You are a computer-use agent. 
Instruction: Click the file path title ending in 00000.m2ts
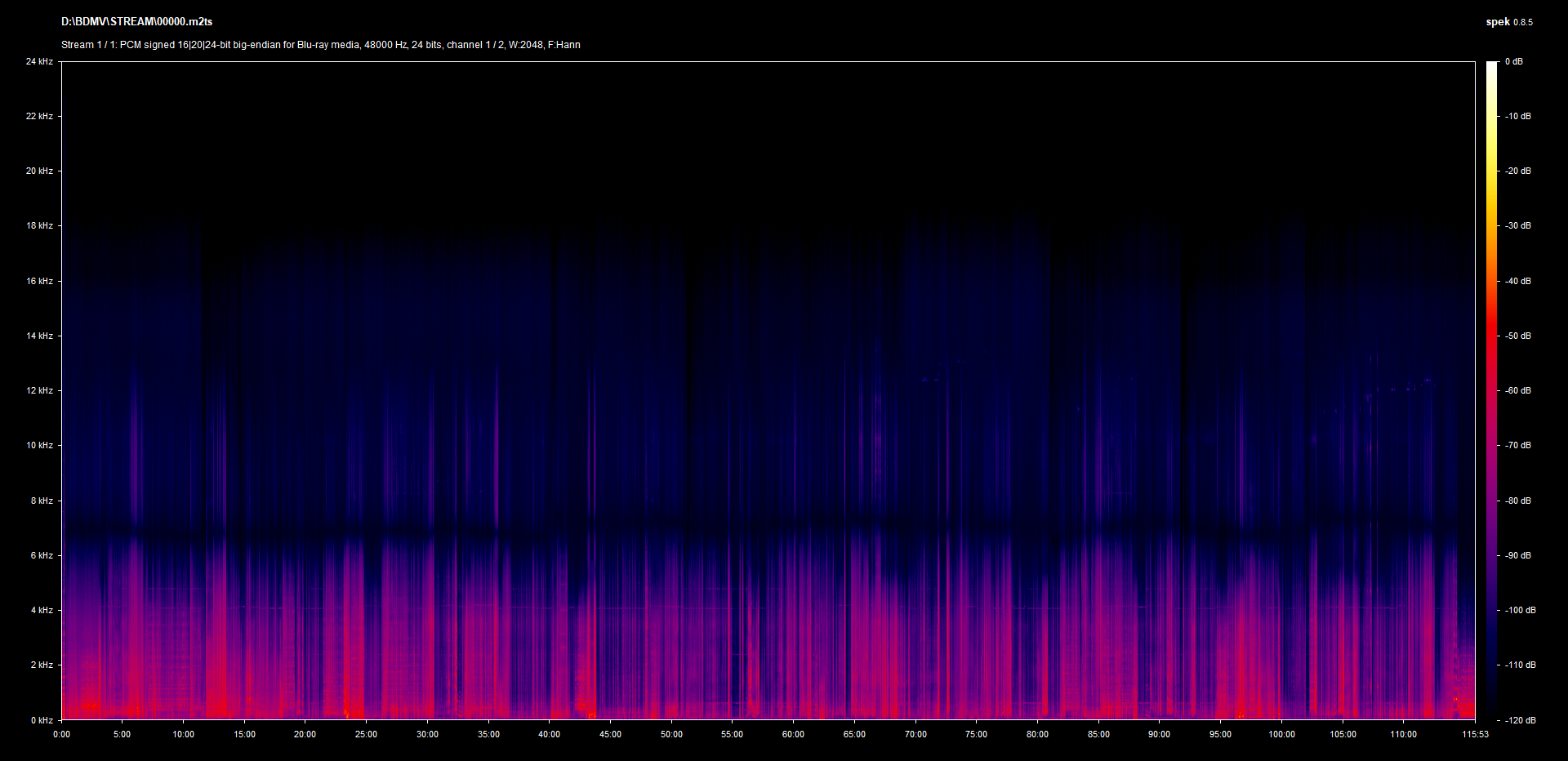136,22
